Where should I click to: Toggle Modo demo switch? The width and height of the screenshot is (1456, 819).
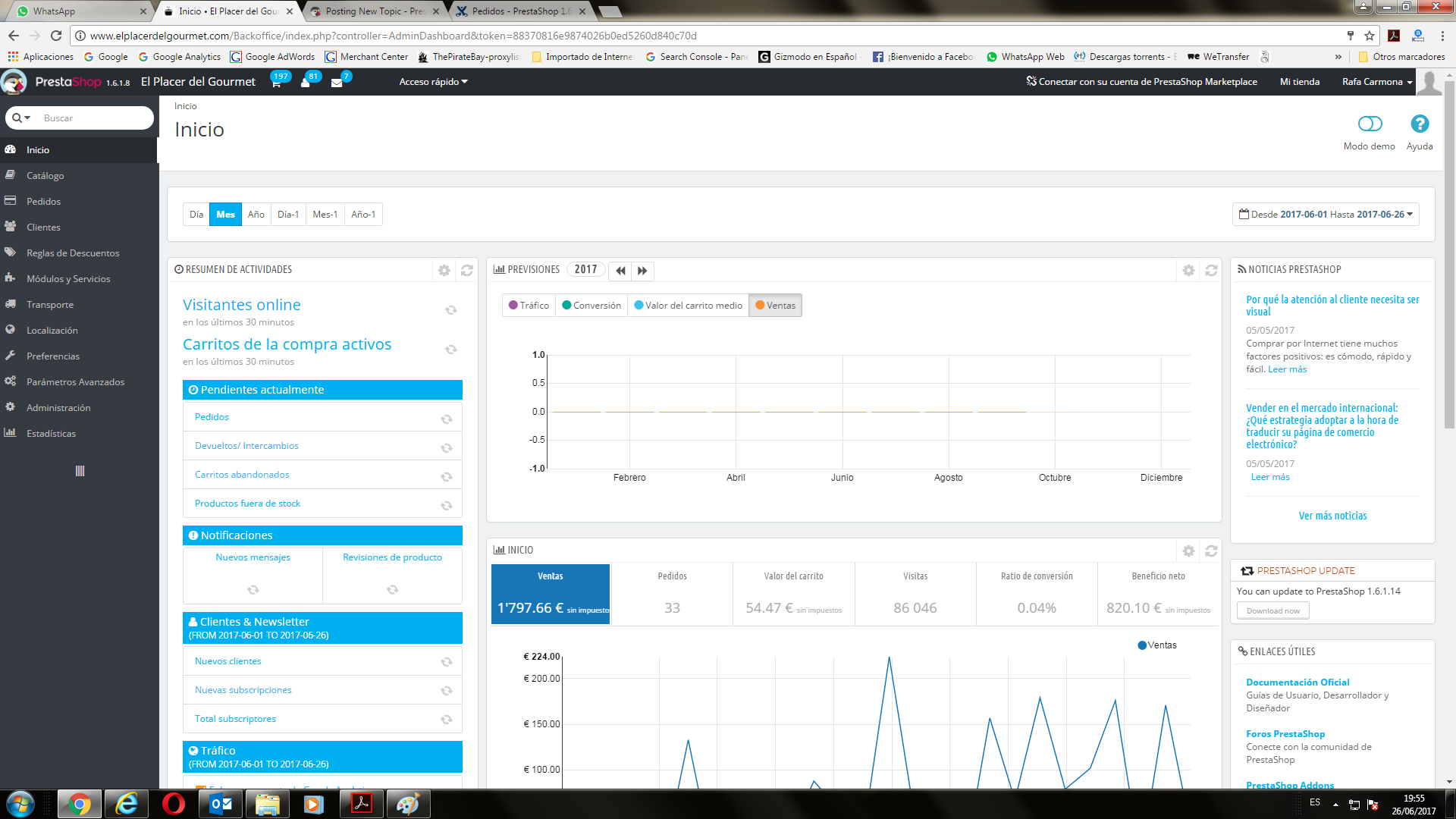pyautogui.click(x=1370, y=124)
